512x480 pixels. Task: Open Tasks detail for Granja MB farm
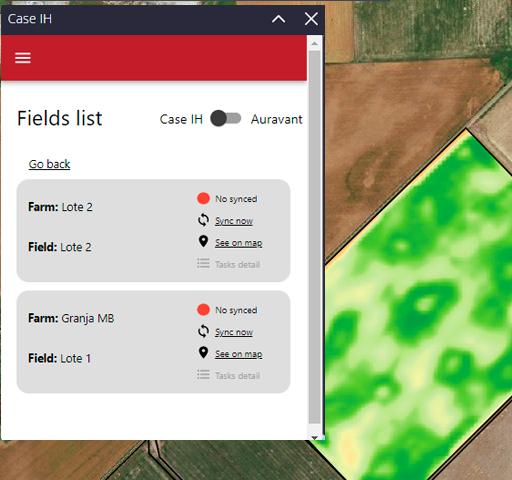[x=237, y=376]
